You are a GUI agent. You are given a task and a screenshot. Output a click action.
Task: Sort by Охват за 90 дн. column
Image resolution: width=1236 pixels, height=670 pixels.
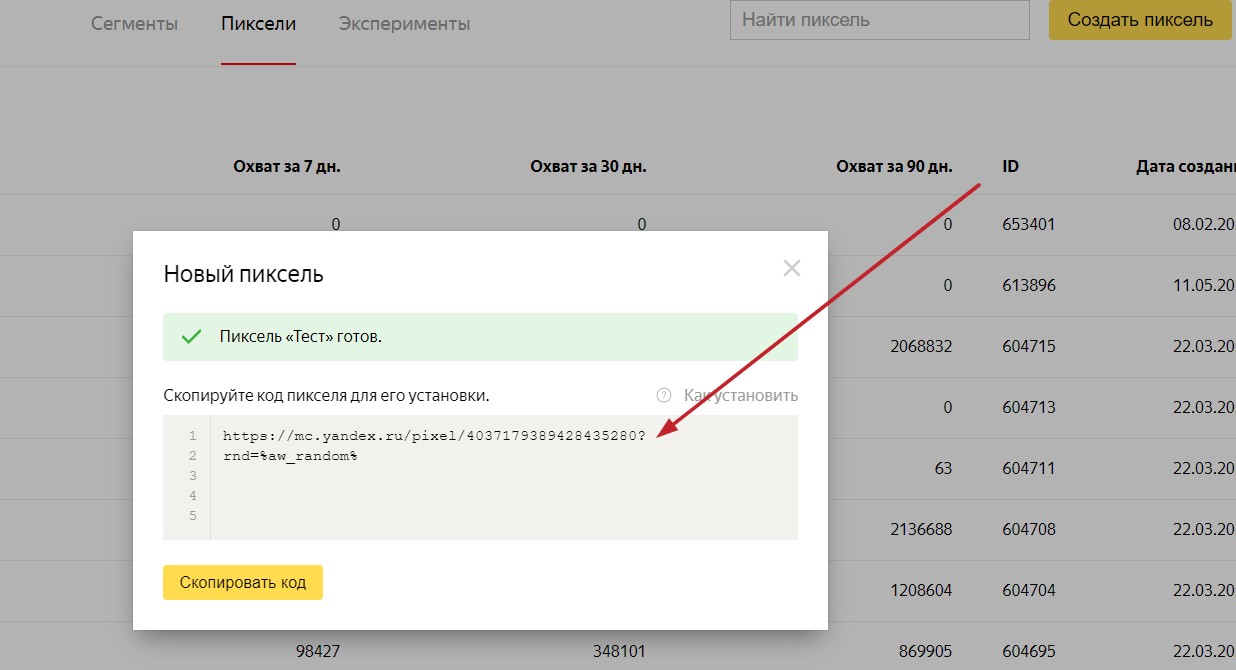(x=894, y=166)
